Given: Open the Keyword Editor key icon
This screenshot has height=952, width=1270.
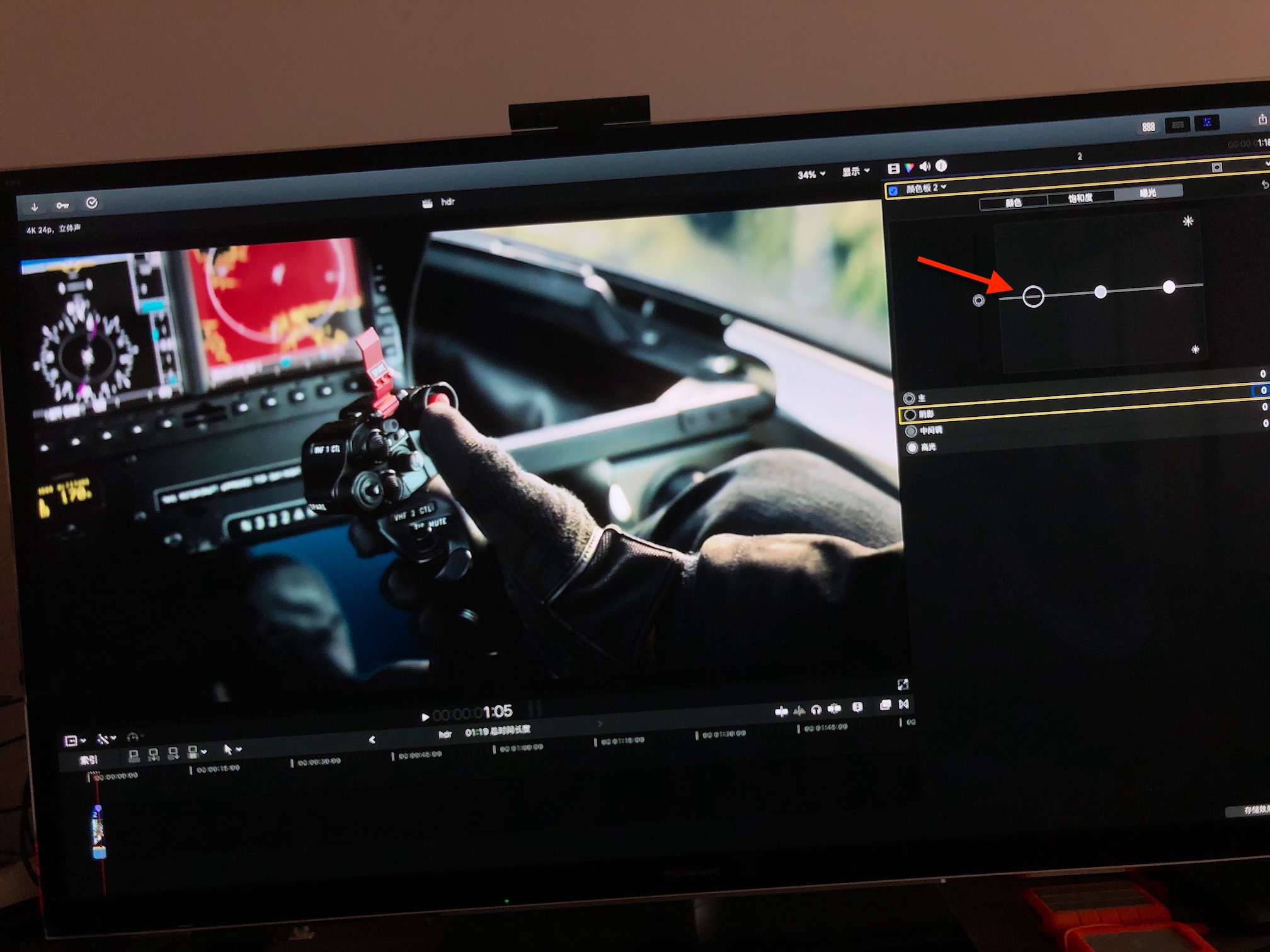Looking at the screenshot, I should coord(62,205).
